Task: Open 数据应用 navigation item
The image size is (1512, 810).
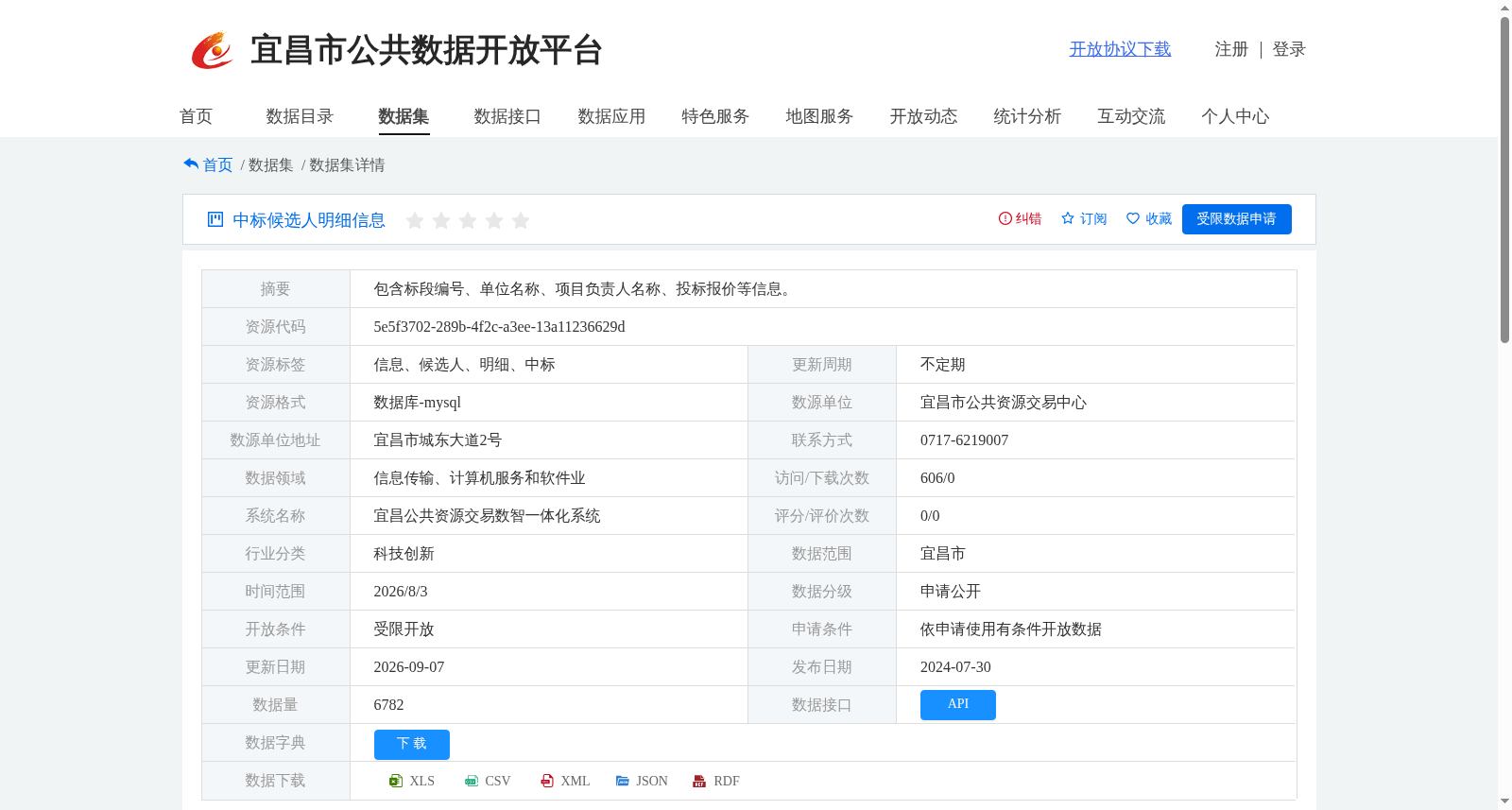Action: pyautogui.click(x=612, y=116)
